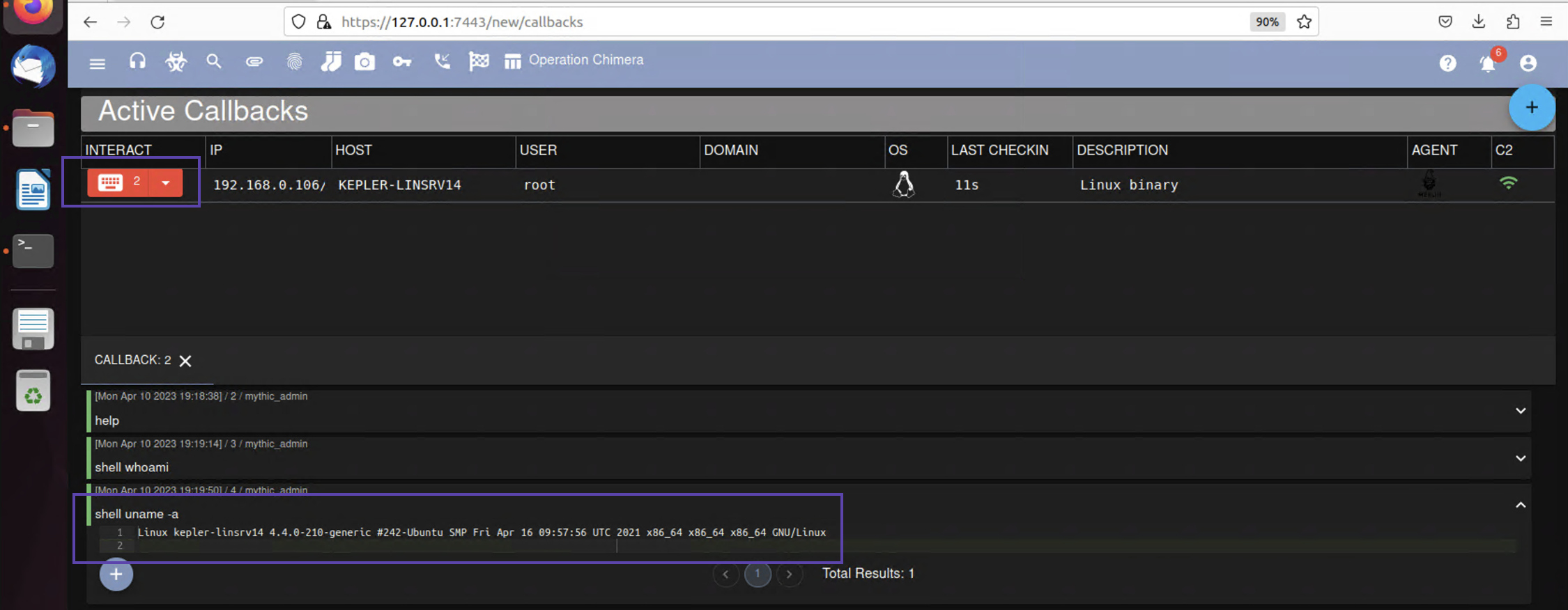The height and width of the screenshot is (610, 1568).
Task: Open dropdown arrow next to callback 2
Action: tap(166, 183)
